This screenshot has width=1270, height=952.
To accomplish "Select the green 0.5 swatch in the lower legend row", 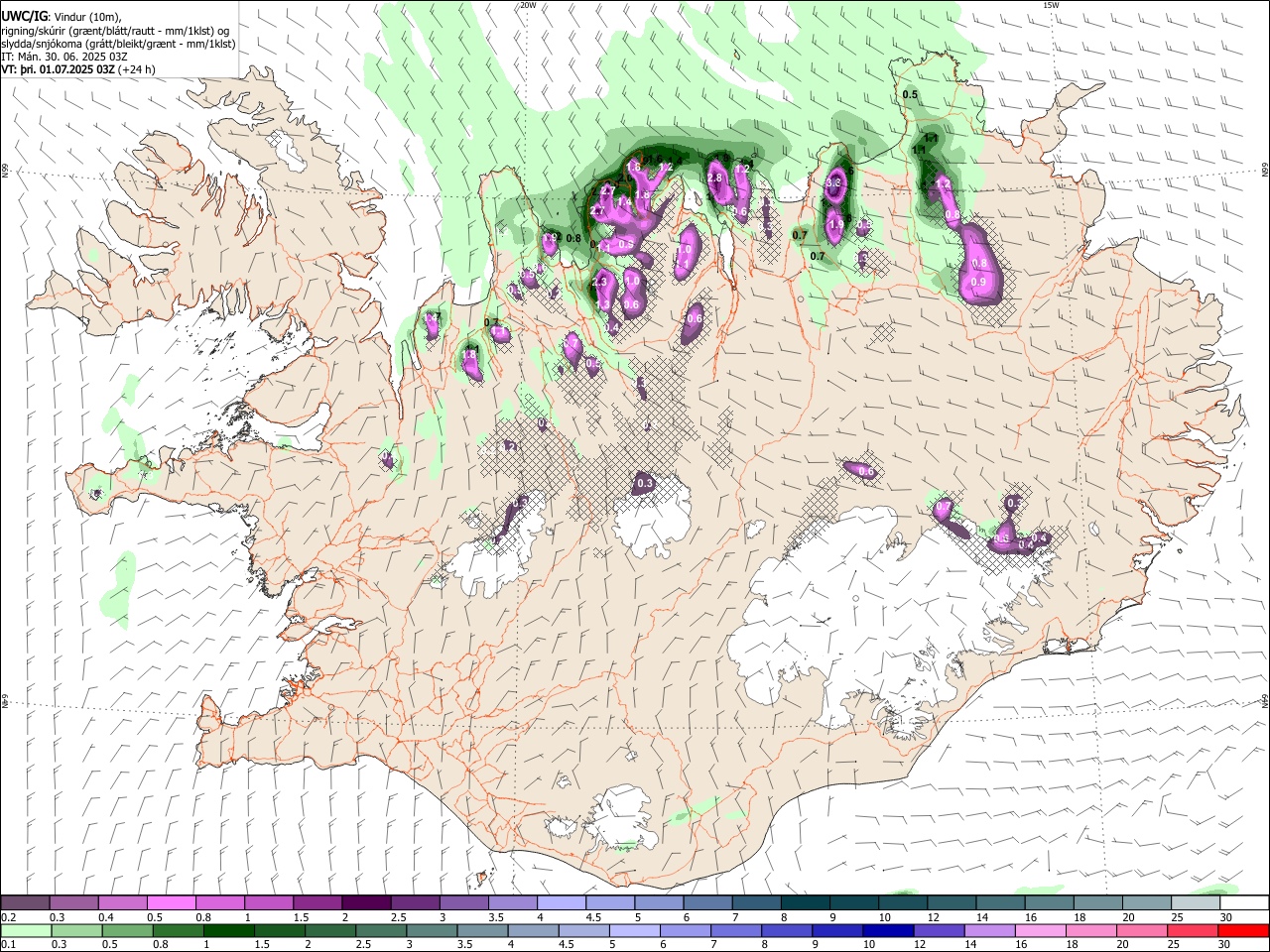I will point(128,930).
